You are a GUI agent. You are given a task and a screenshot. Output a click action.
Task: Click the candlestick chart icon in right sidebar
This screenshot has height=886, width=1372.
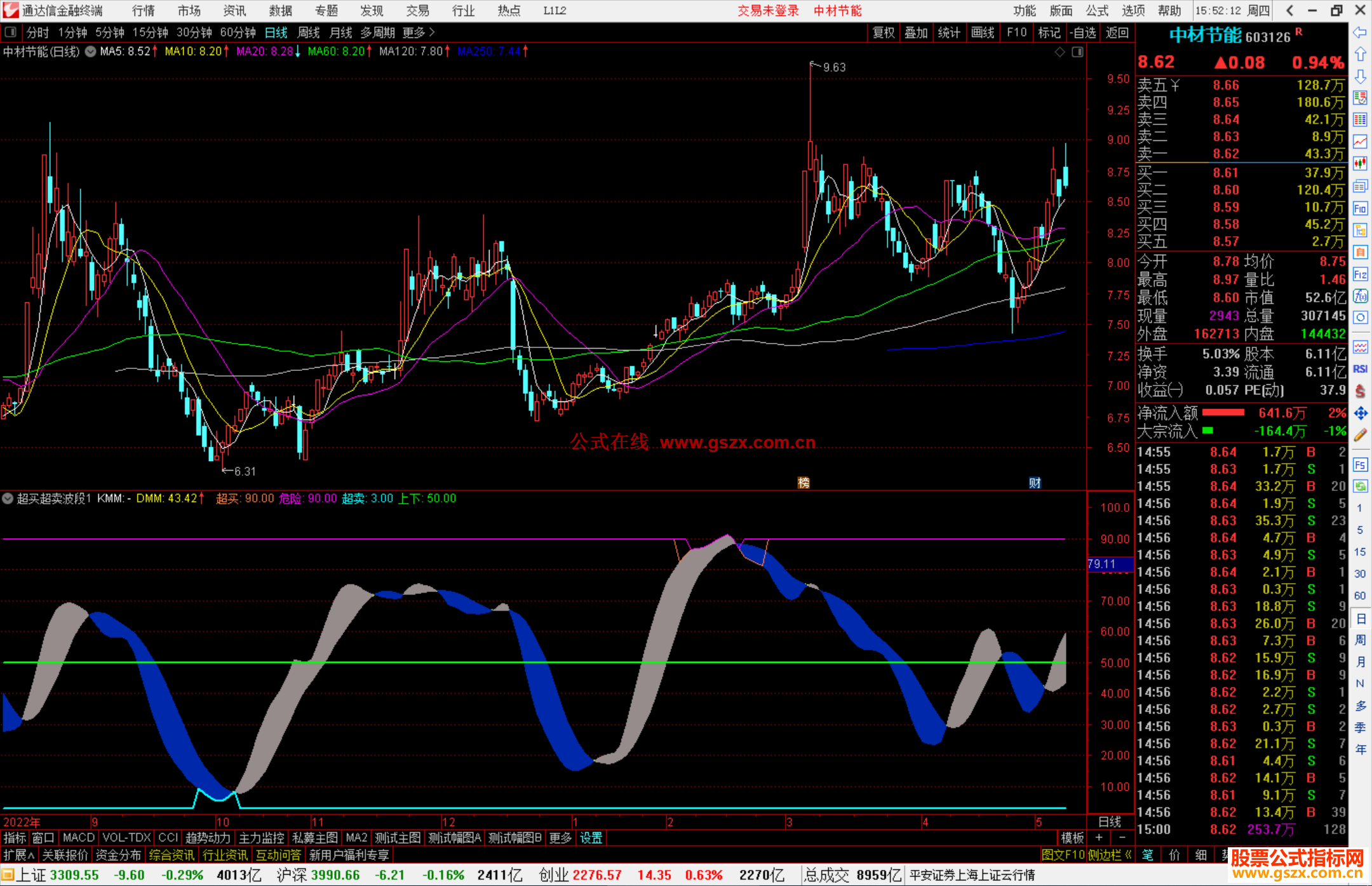click(x=1360, y=164)
